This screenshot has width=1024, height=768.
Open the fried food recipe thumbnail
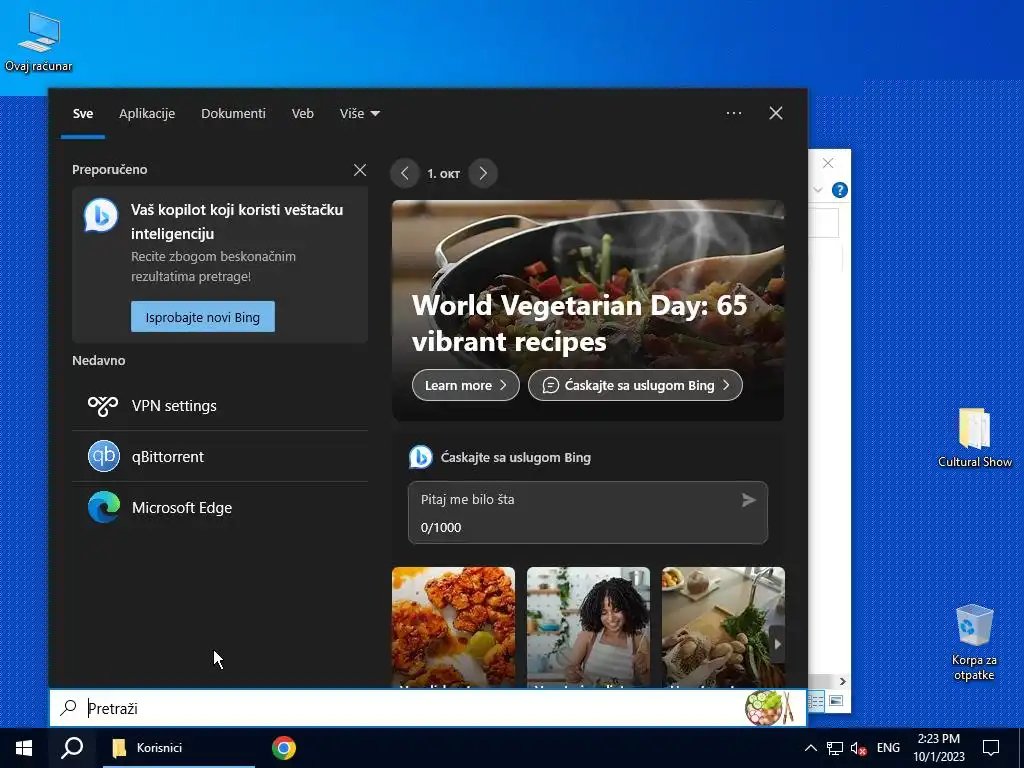[x=453, y=626]
